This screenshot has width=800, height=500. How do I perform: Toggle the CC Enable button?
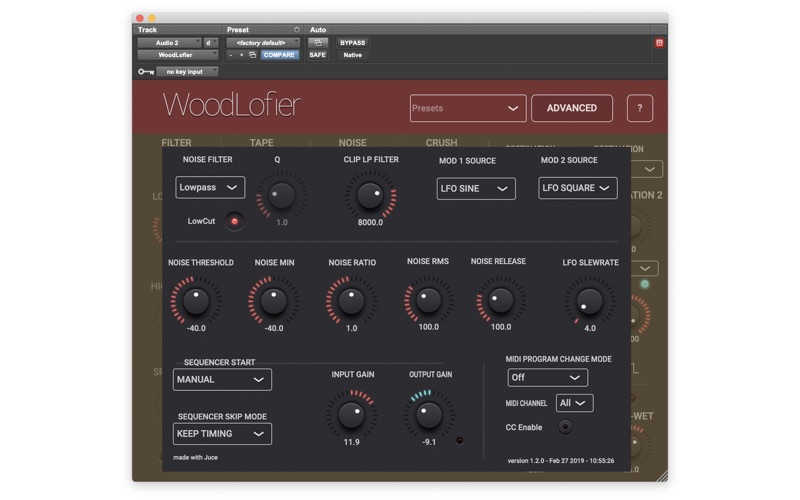565,427
